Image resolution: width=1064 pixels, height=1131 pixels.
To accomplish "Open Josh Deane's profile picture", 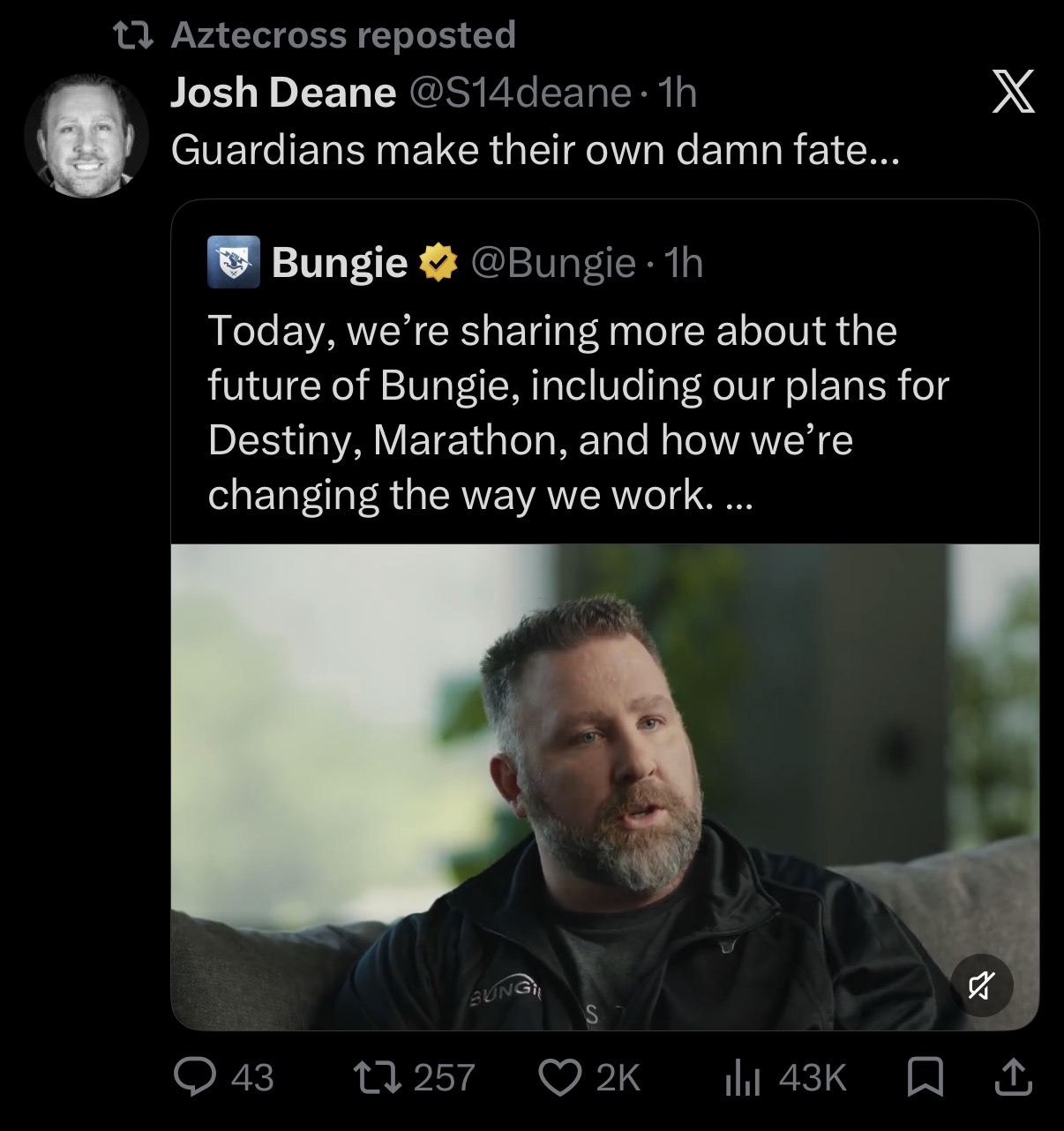I will (86, 135).
